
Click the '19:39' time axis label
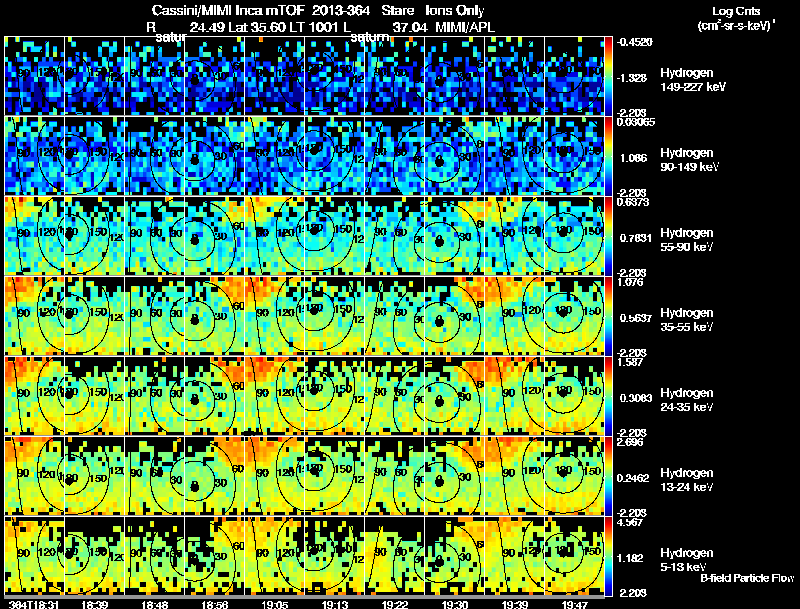(x=515, y=604)
